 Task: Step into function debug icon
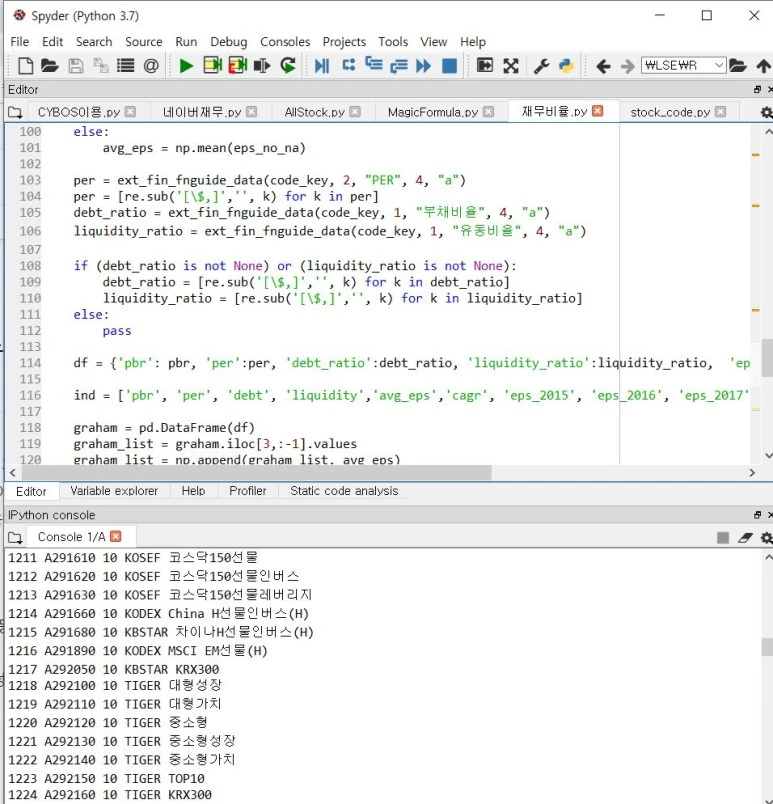tap(374, 65)
